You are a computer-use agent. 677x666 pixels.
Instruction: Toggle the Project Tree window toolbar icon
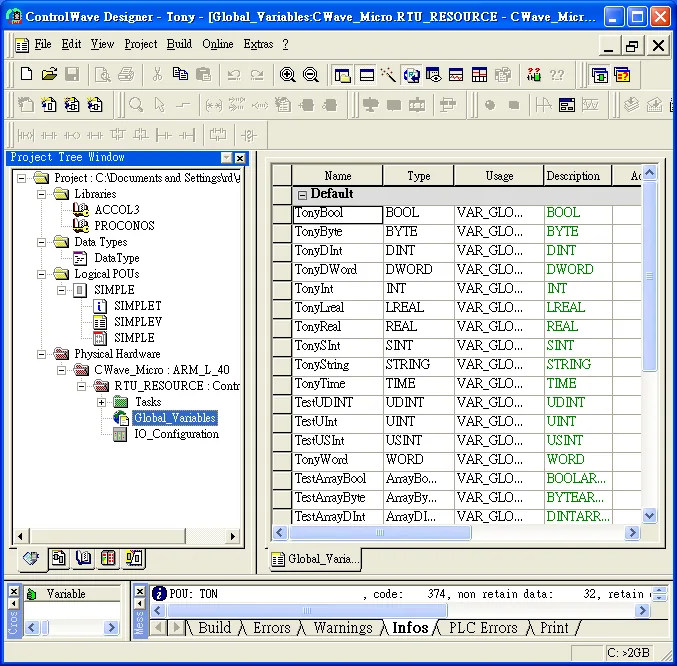click(x=342, y=76)
